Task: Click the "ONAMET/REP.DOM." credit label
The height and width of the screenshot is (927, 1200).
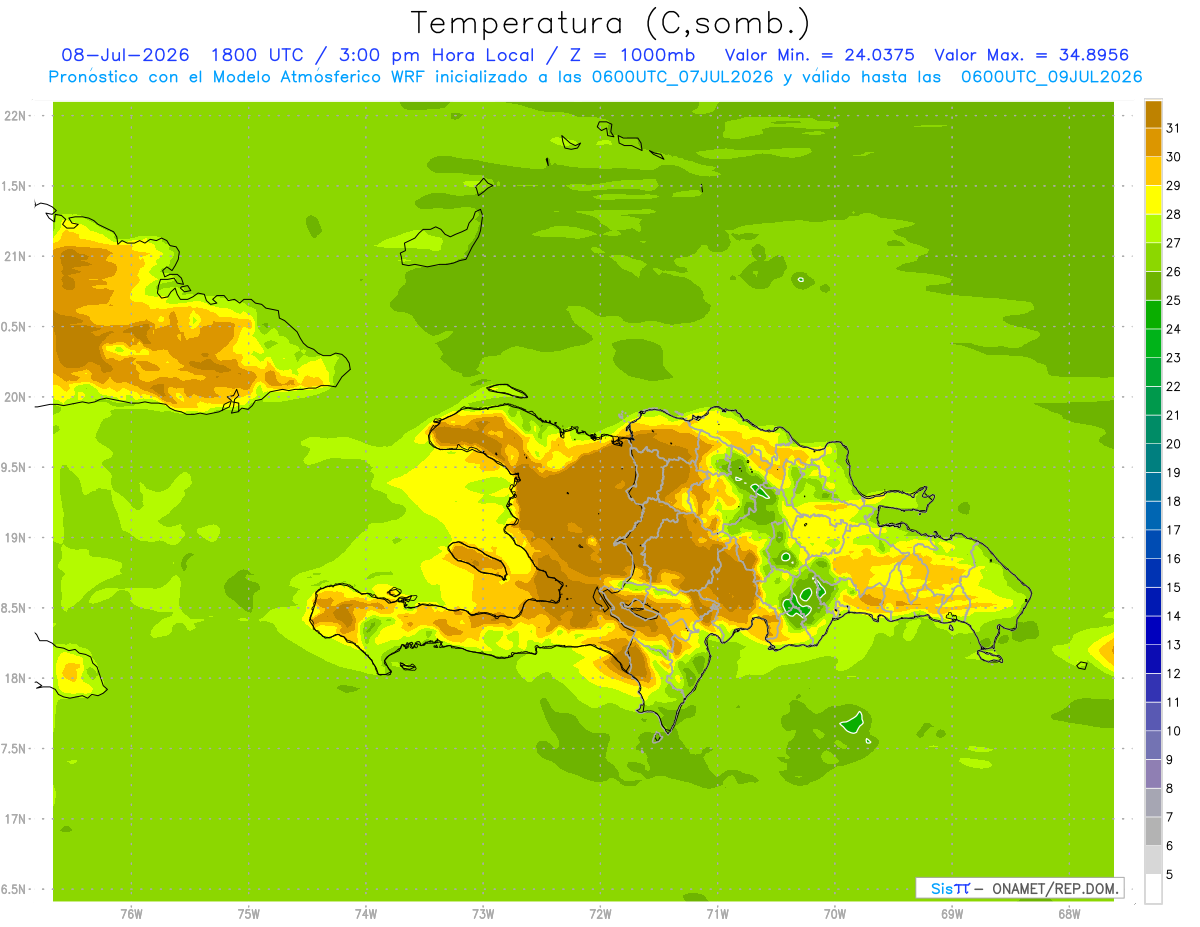Action: (x=1053, y=888)
